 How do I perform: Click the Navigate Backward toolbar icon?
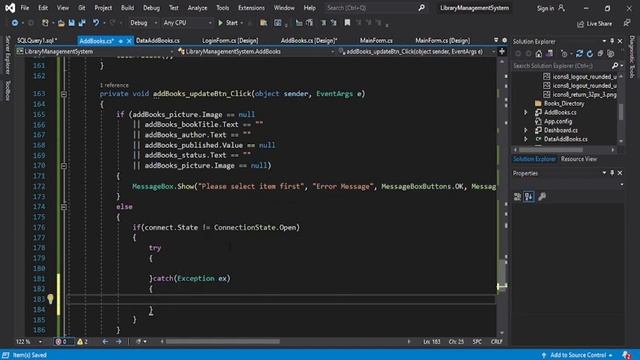tap(15, 23)
